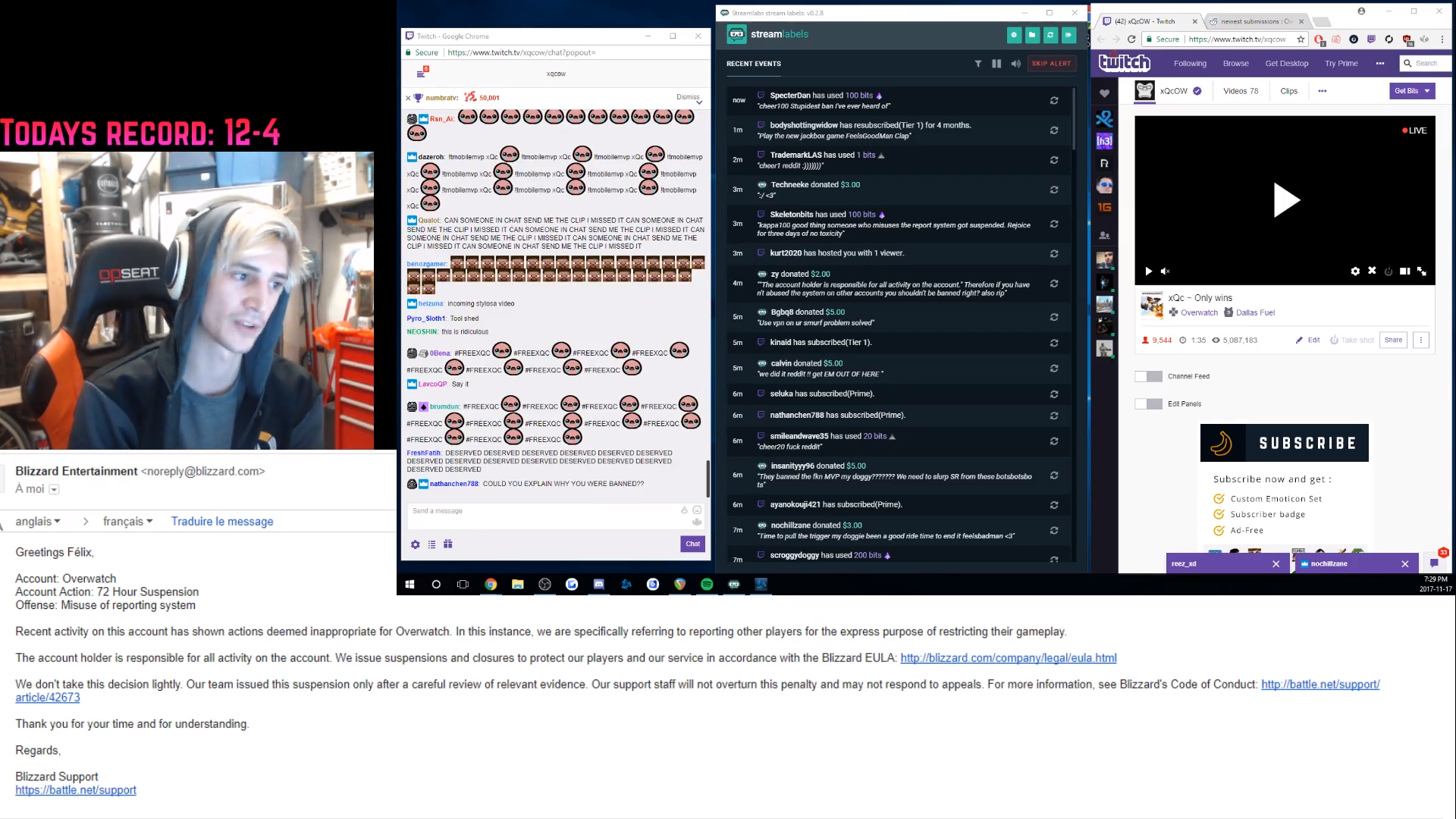
Task: Open chat settings gear icon
Action: click(x=415, y=544)
